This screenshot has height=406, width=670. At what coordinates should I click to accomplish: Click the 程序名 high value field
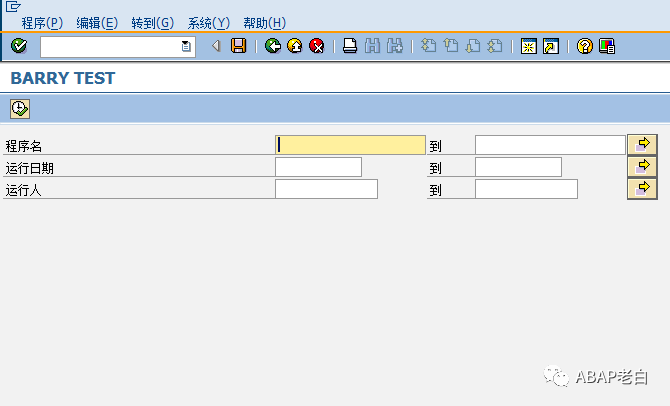click(x=550, y=145)
